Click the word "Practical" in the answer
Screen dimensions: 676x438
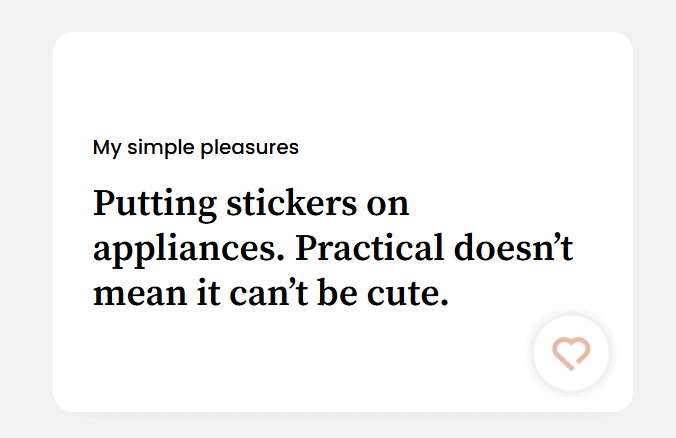point(370,248)
